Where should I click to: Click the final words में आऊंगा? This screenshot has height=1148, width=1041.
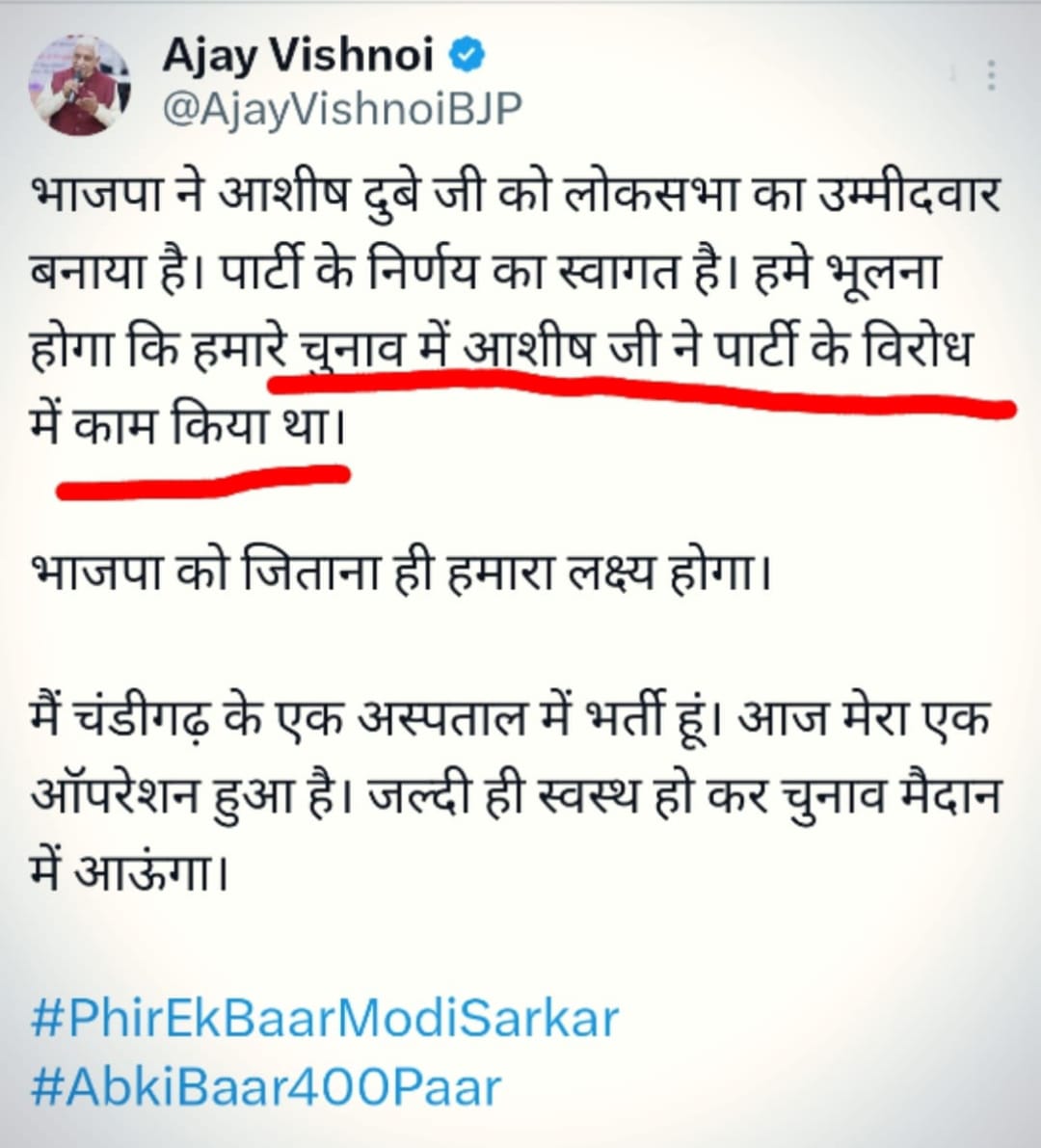(x=129, y=871)
